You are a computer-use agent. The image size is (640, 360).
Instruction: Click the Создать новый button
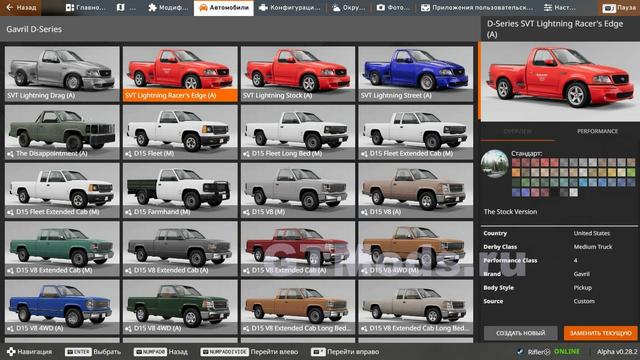[x=520, y=333]
